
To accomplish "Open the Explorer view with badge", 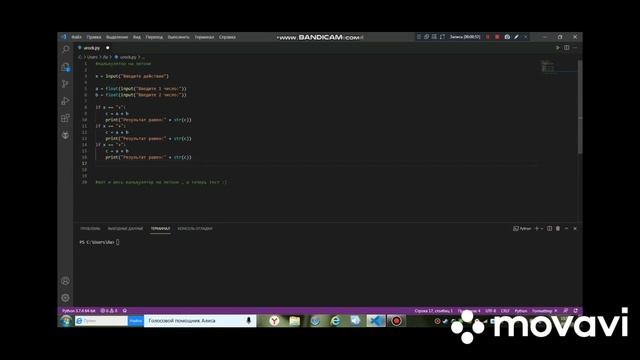I will 65,67.
